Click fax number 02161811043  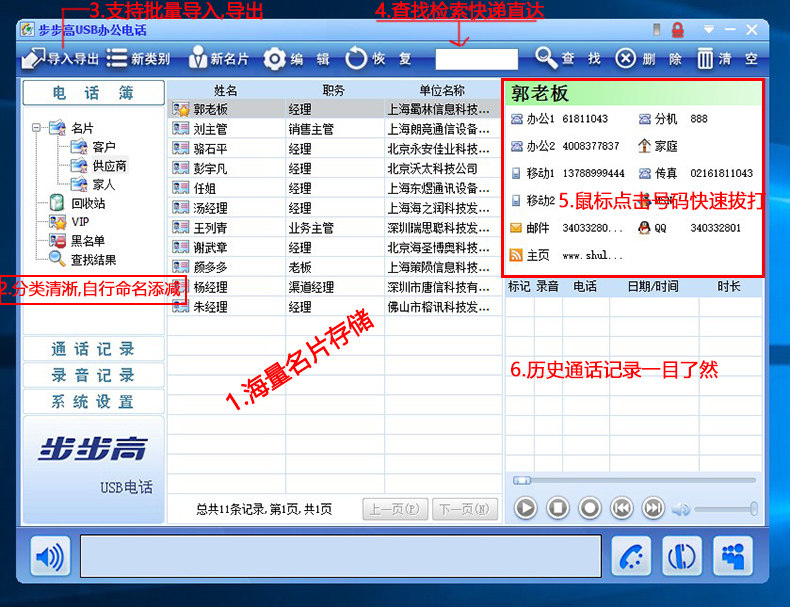[721, 173]
